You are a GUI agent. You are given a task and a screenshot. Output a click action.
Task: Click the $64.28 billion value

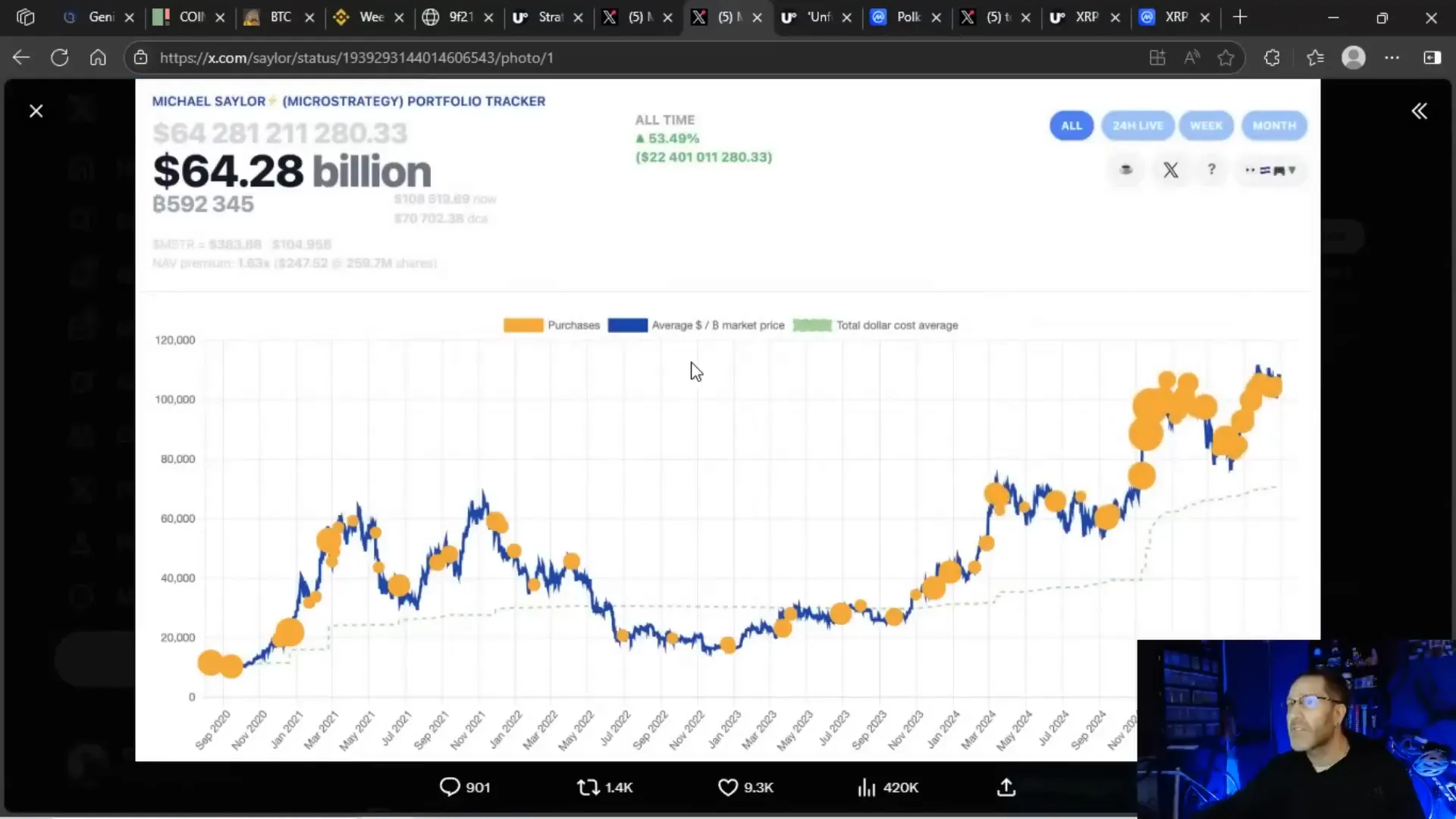click(292, 171)
